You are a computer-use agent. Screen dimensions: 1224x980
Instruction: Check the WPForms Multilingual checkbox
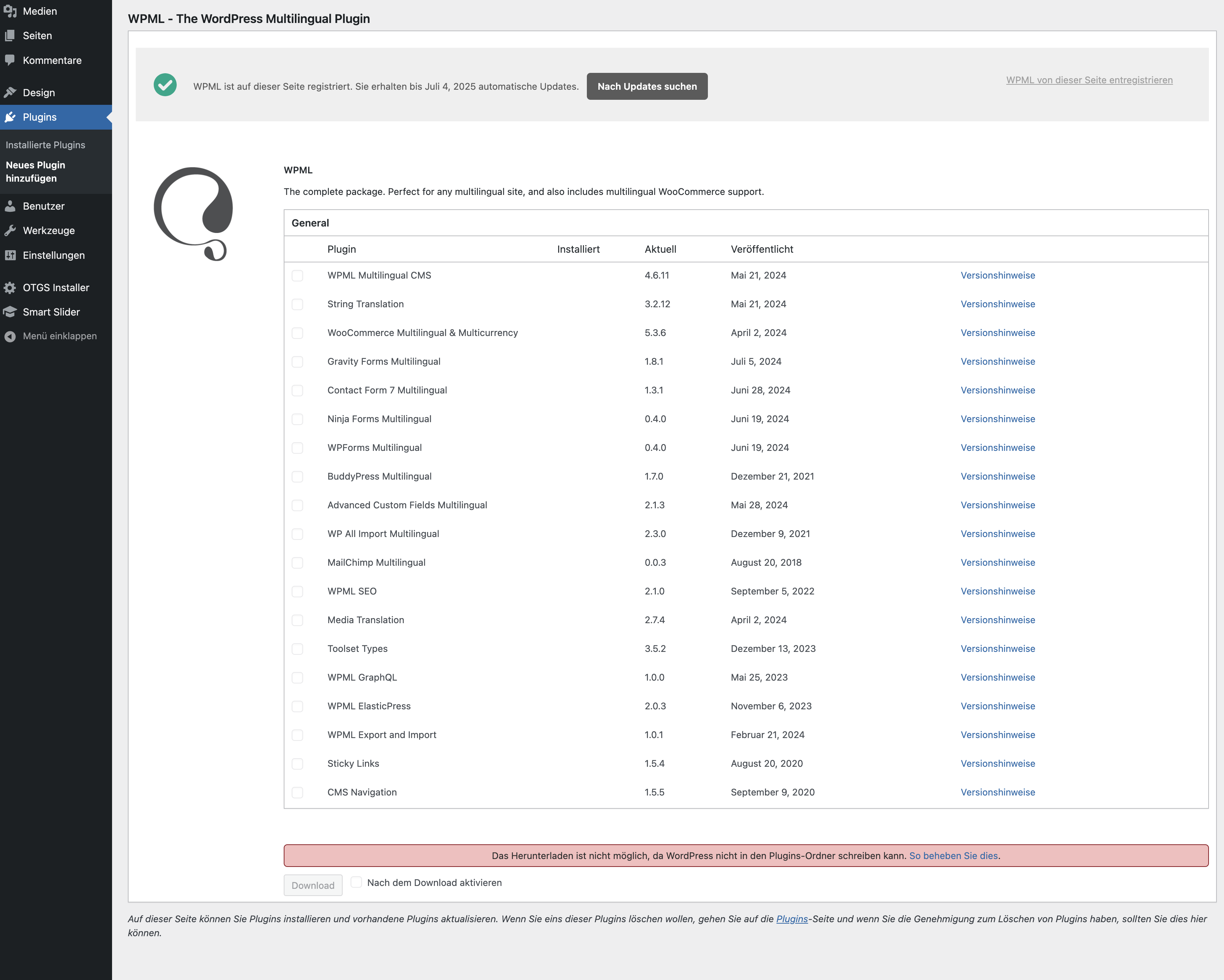297,448
